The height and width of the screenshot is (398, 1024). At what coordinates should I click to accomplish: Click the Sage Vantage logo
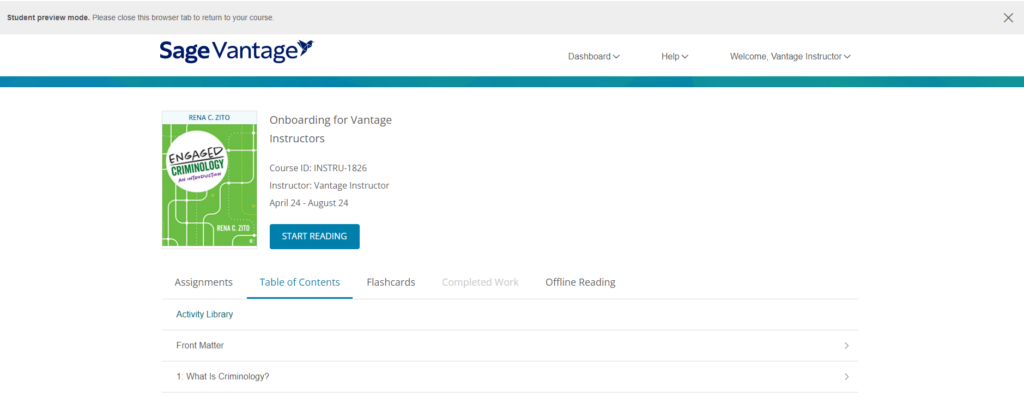pyautogui.click(x=236, y=52)
